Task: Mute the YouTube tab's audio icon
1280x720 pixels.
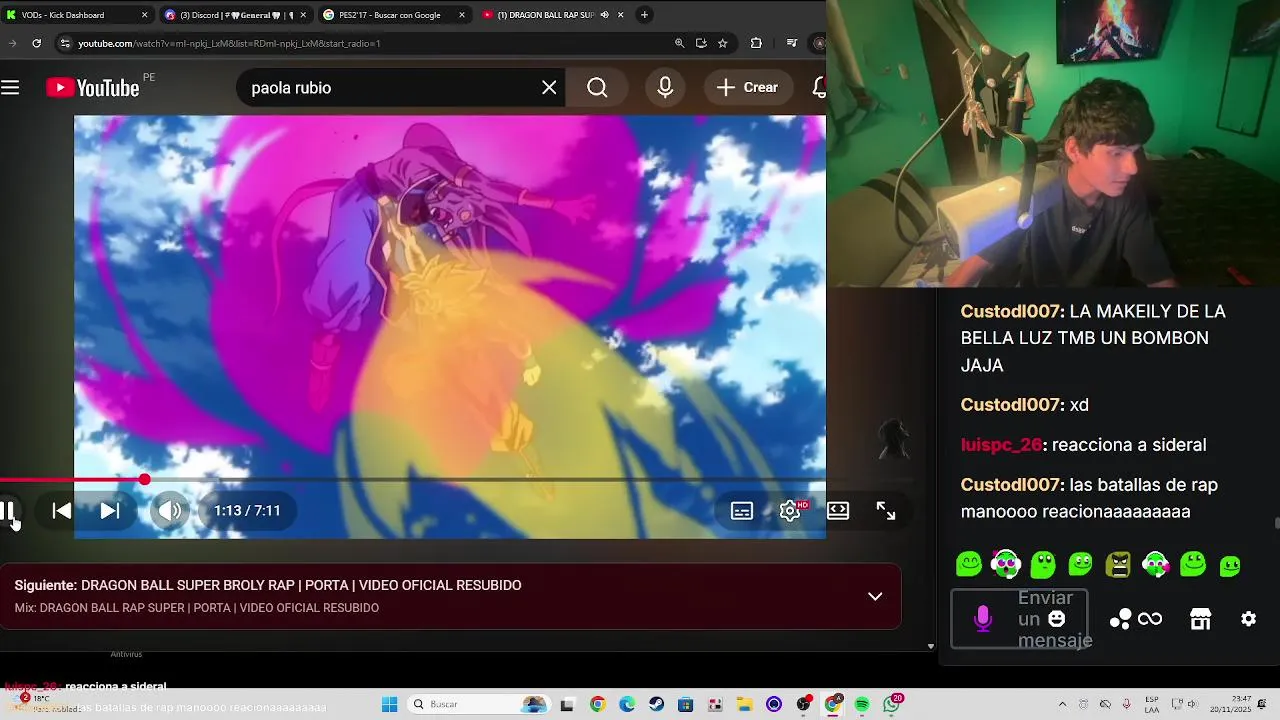Action: 604,15
